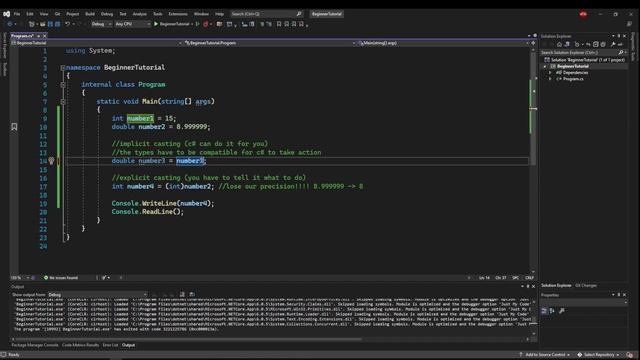Click the Categorized icon in Properties panel

544,311
